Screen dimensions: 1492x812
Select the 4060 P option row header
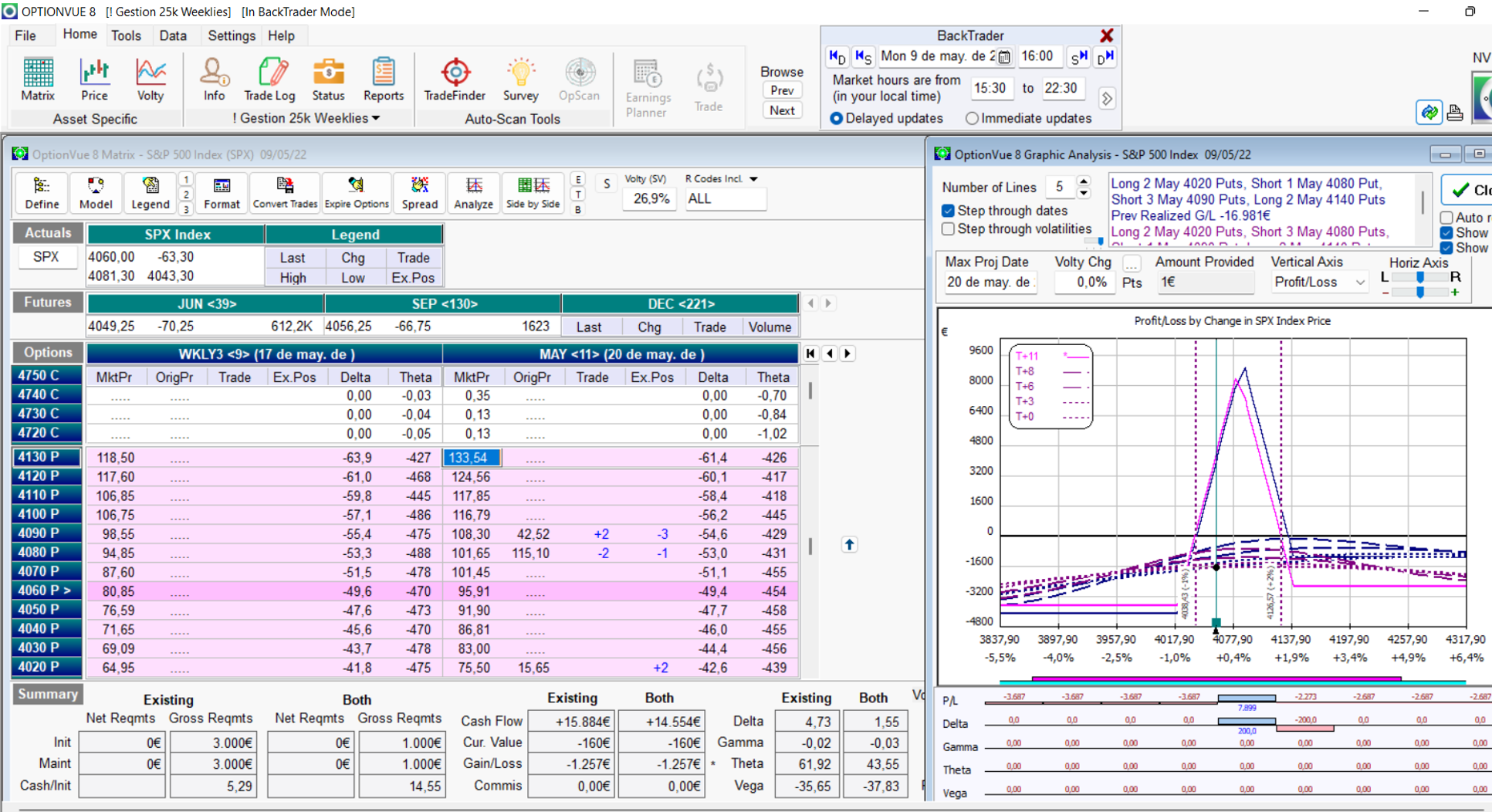pos(47,590)
